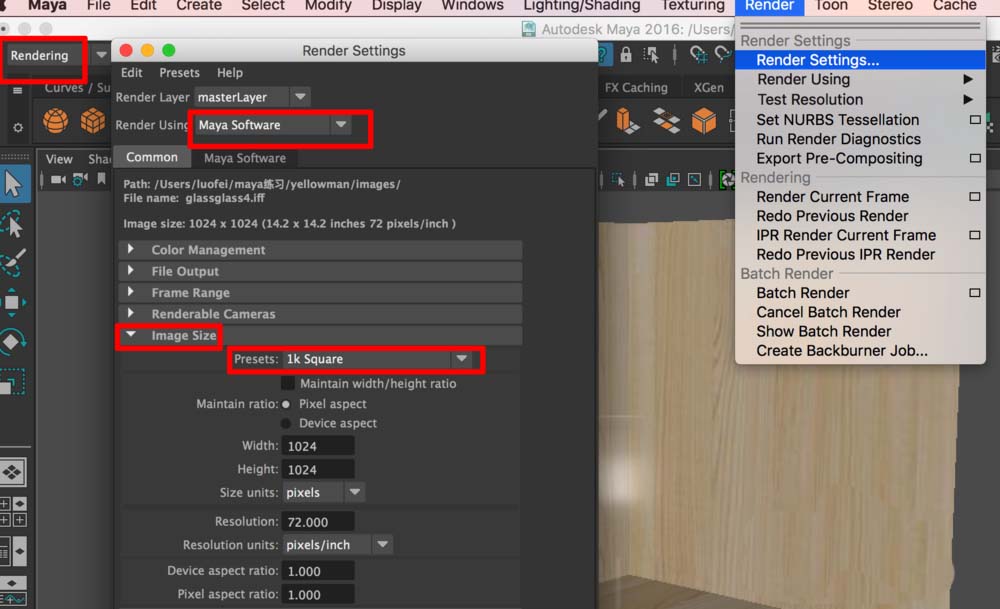Open Render Current Frame option box
Viewport: 1000px width, 609px height.
(x=974, y=197)
